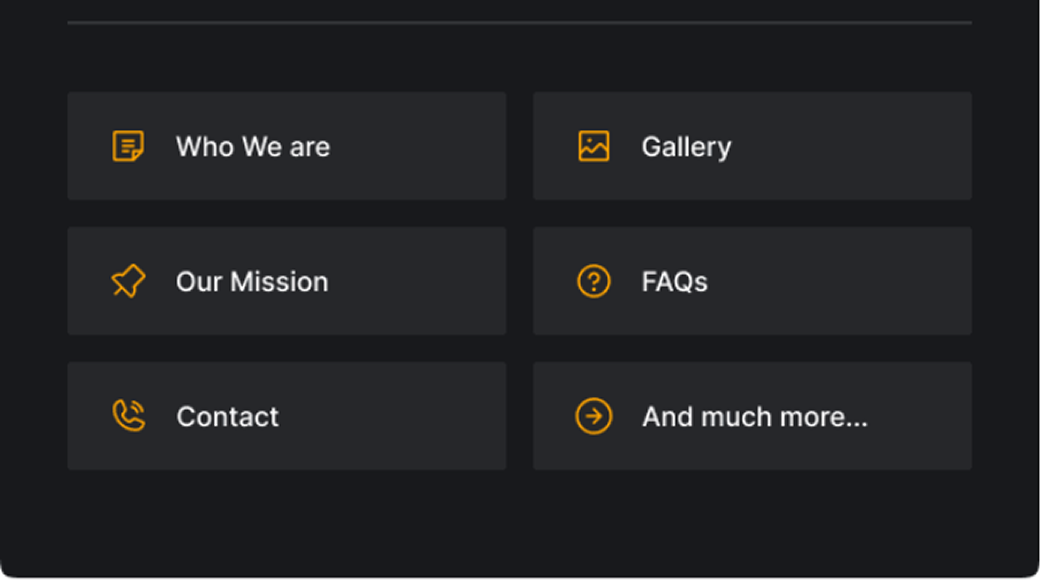Select the Our Mission text label
1041x582 pixels.
(x=252, y=282)
